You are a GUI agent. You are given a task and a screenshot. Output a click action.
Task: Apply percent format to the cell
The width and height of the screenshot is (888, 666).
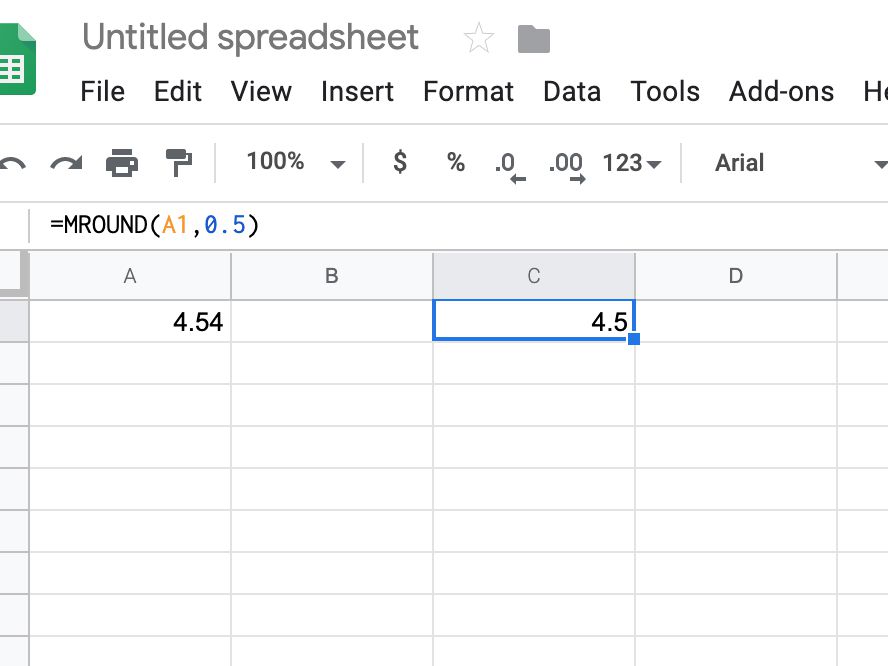456,163
